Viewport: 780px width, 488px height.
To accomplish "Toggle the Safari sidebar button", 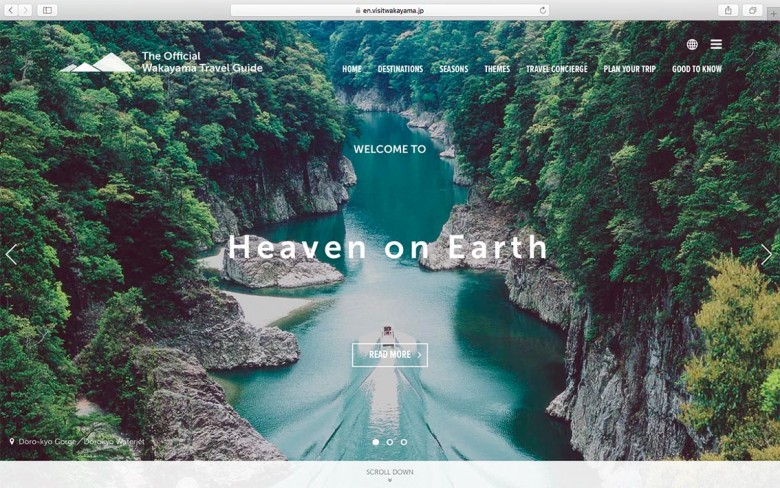I will (47, 10).
